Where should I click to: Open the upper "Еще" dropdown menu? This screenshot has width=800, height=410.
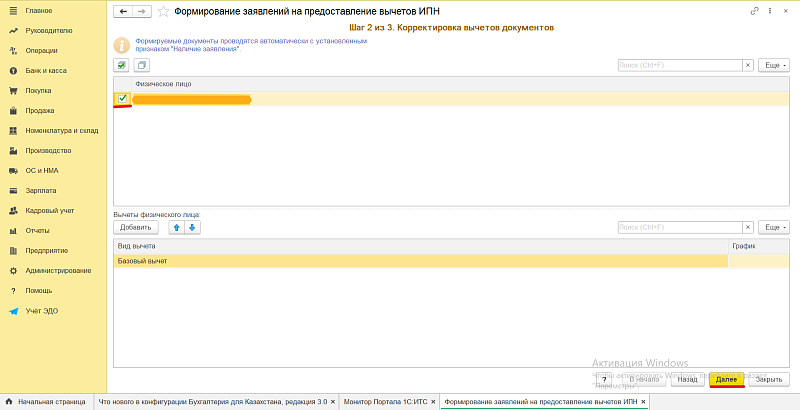tap(773, 65)
